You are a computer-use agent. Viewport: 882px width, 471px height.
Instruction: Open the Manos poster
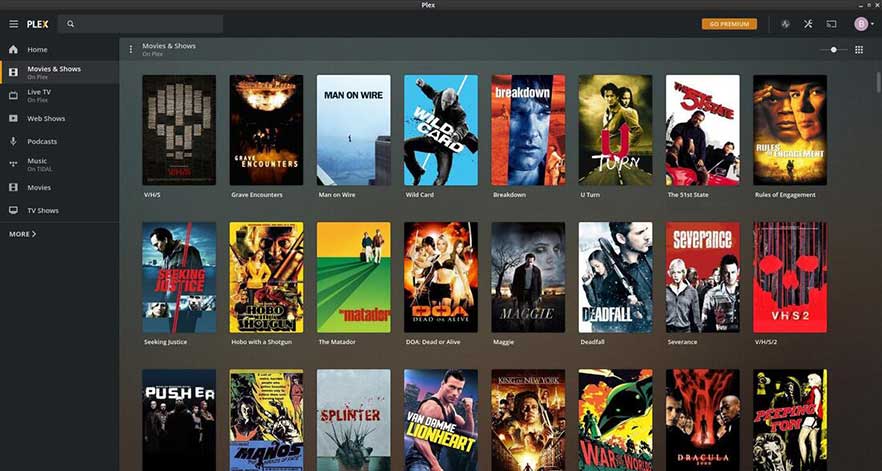(x=266, y=420)
